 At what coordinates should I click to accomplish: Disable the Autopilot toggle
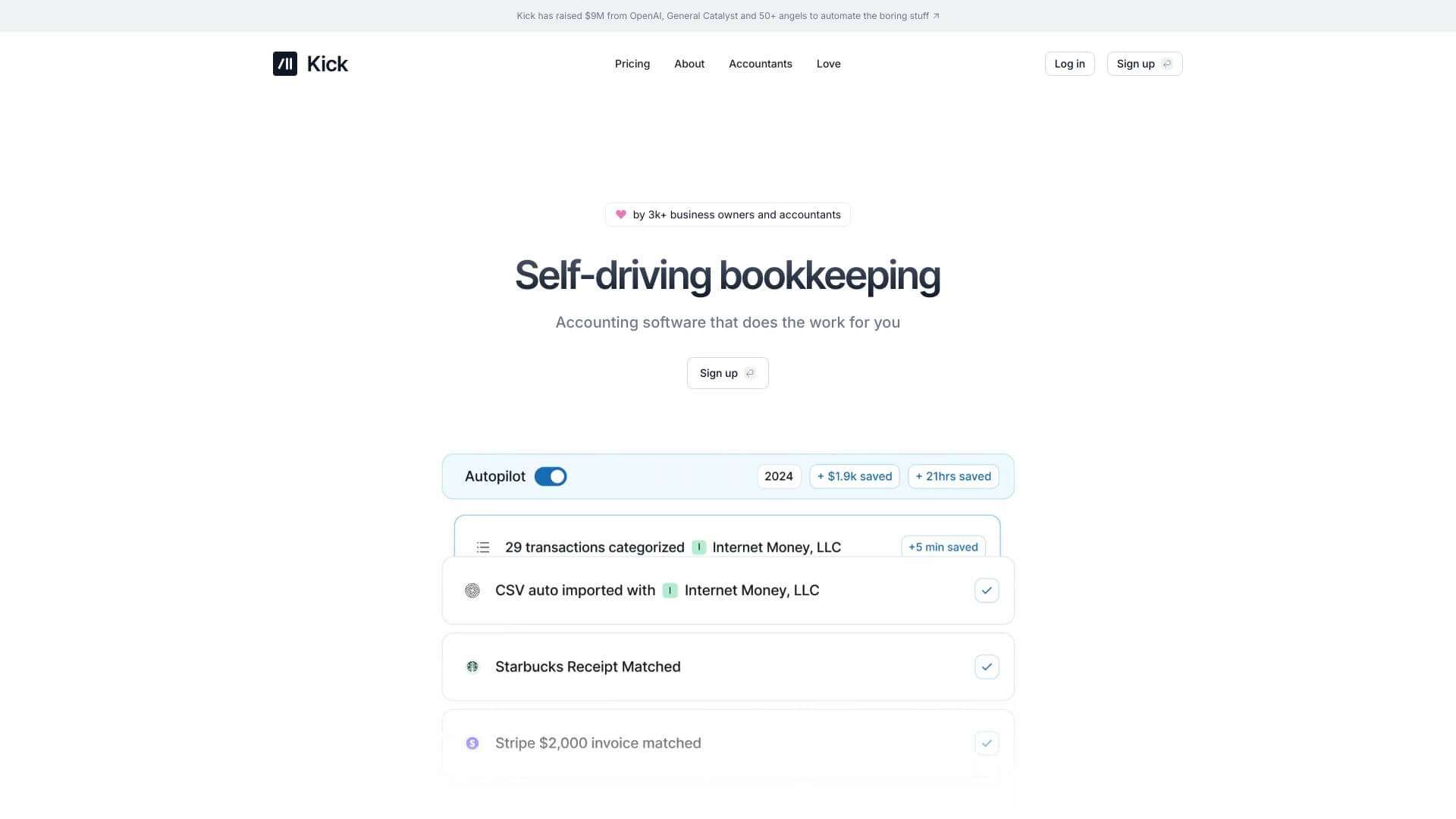click(x=551, y=476)
